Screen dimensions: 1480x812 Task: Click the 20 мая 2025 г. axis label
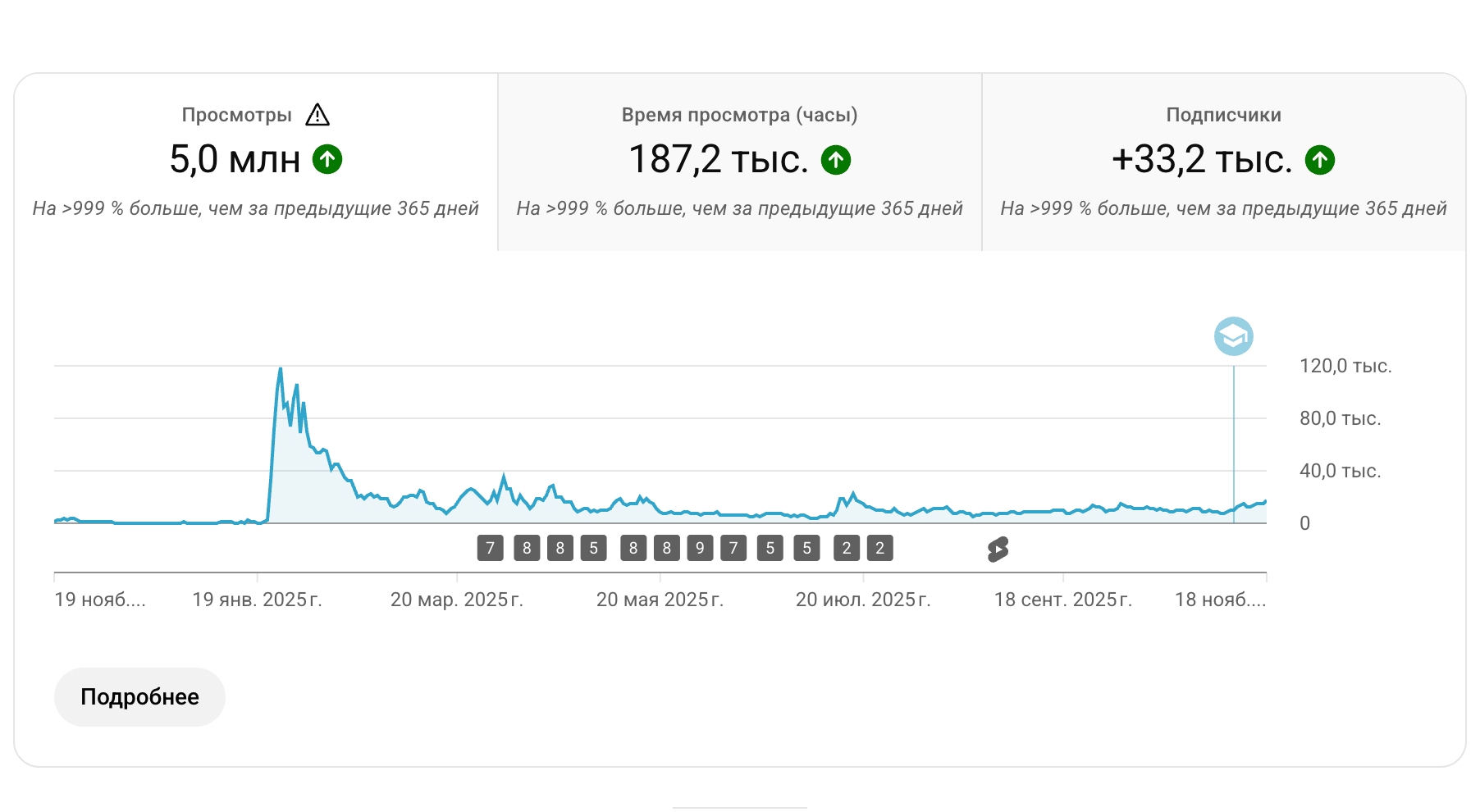point(660,600)
